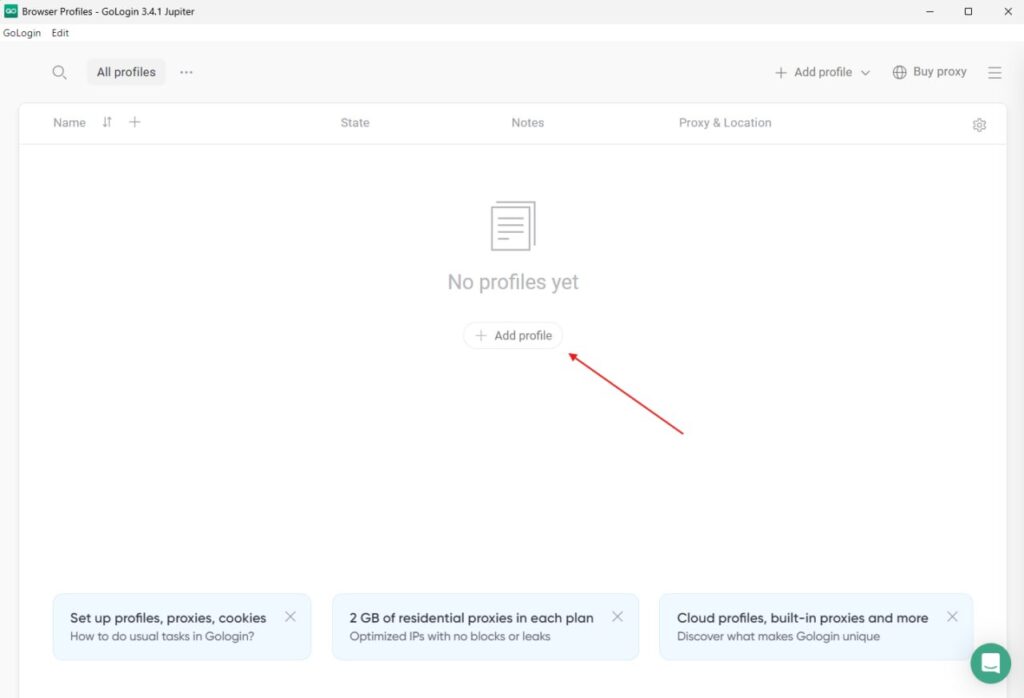1024x698 pixels.
Task: Minimize the GoLogin window
Action: click(930, 11)
